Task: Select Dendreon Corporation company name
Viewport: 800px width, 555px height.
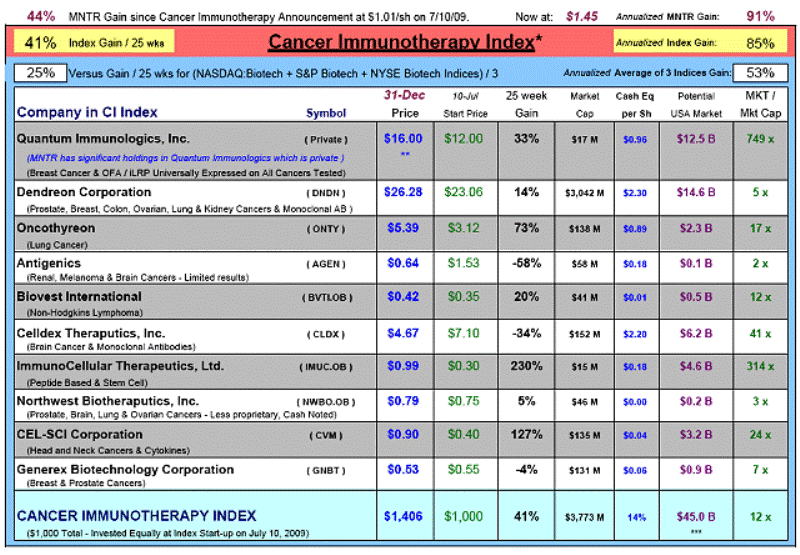Action: tap(84, 192)
